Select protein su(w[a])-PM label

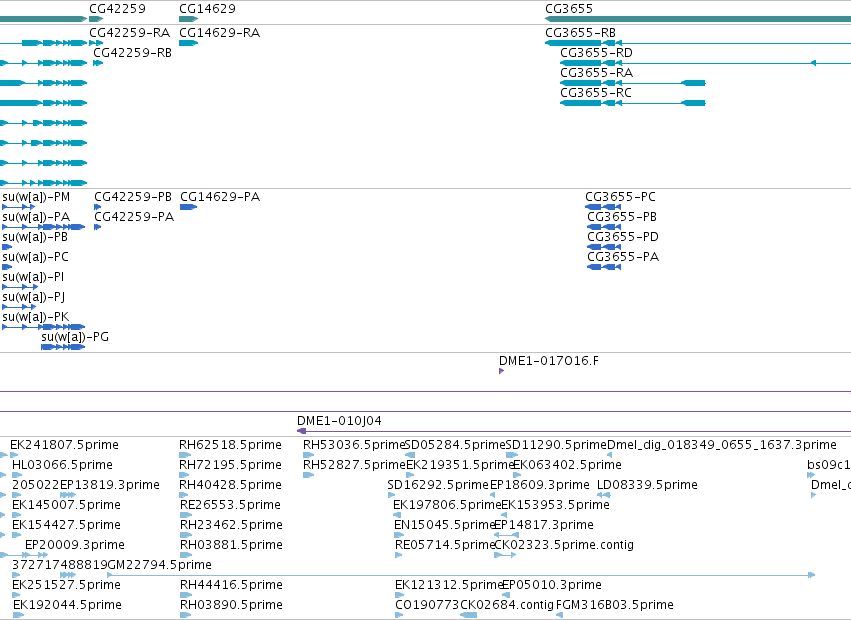point(36,197)
